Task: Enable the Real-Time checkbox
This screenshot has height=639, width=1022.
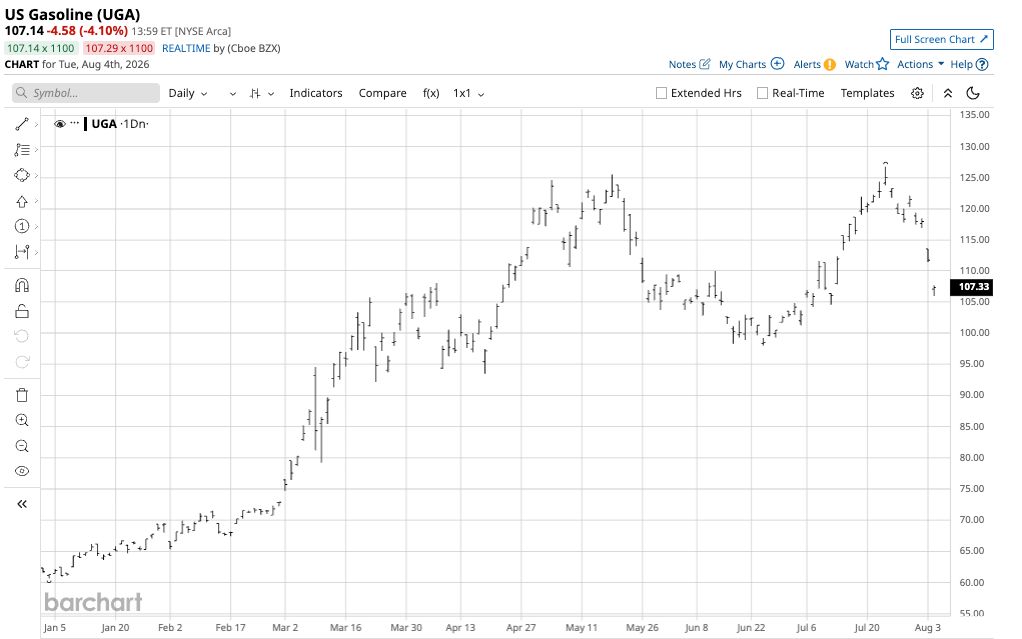Action: [x=762, y=93]
